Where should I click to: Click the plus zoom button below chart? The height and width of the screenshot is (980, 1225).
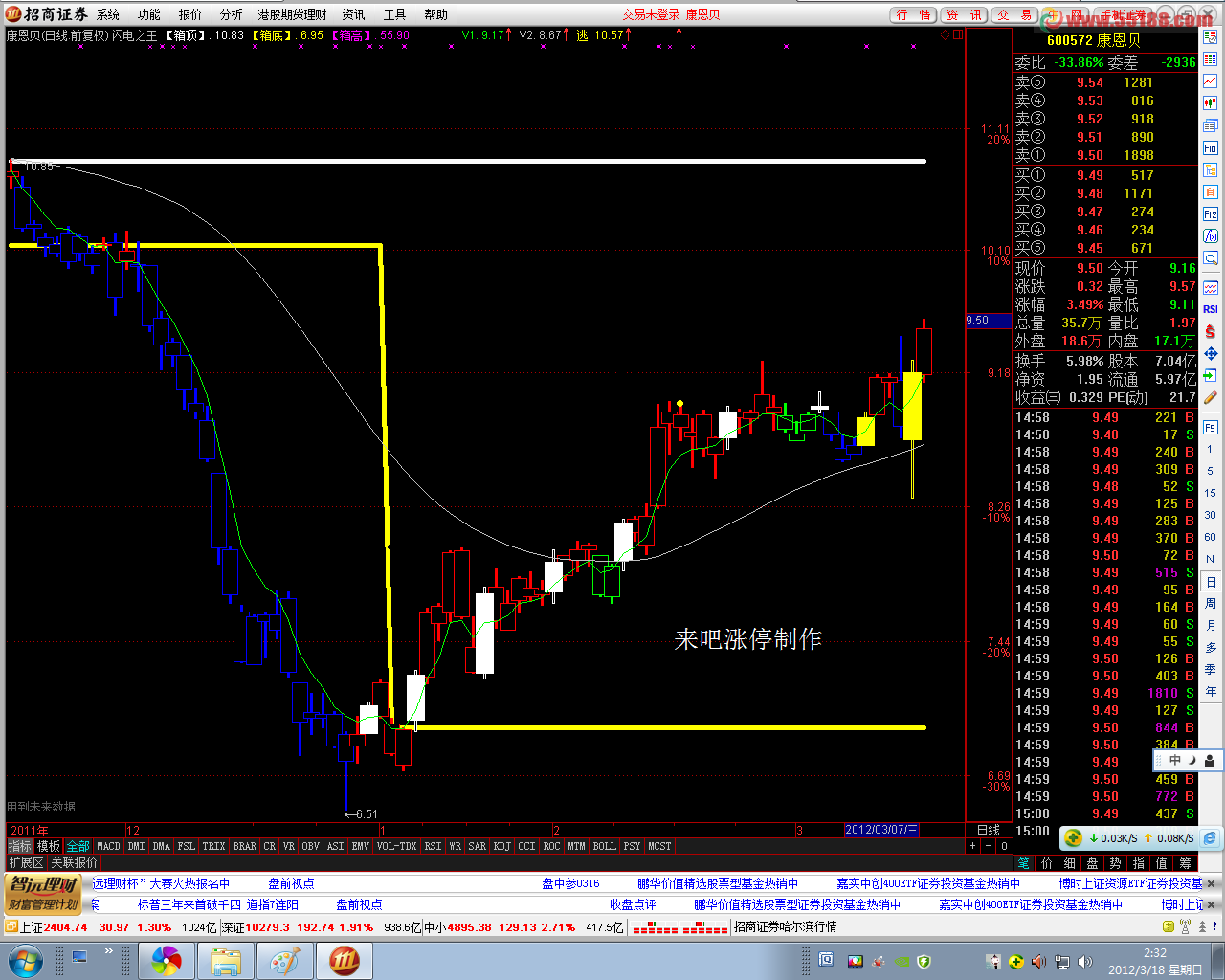(x=972, y=846)
